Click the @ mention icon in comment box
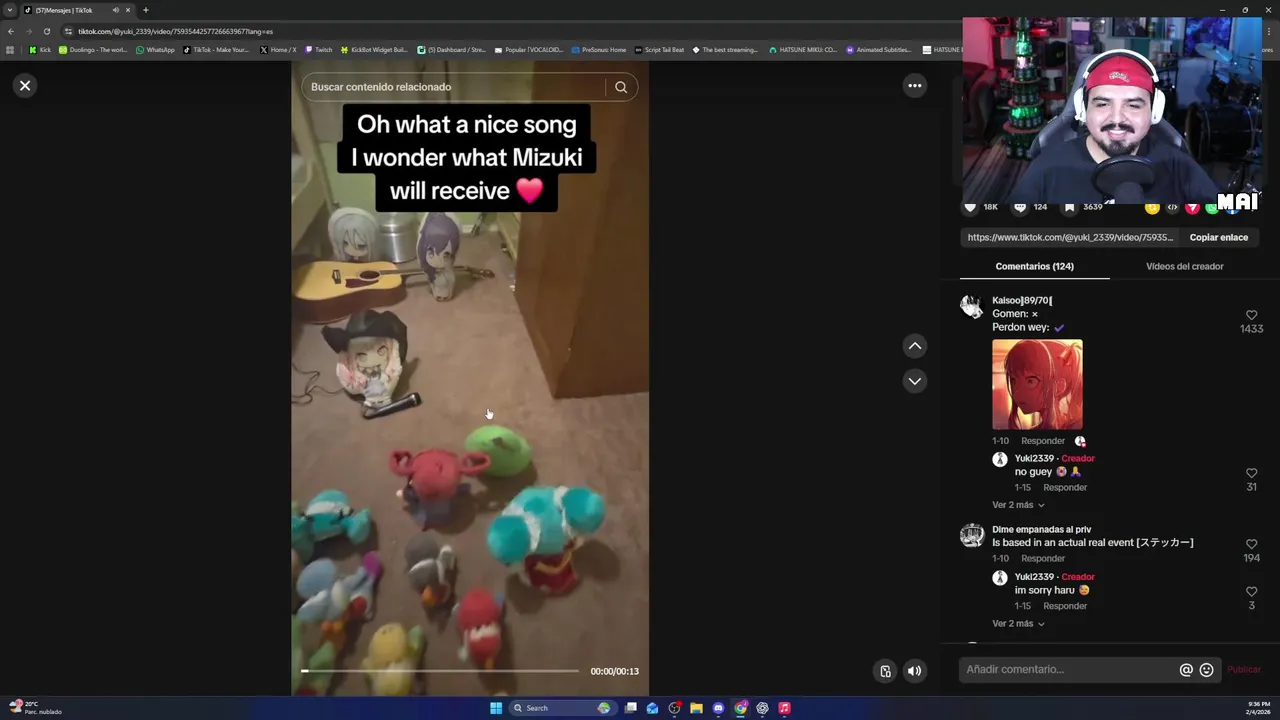The width and height of the screenshot is (1280, 720). pyautogui.click(x=1186, y=670)
